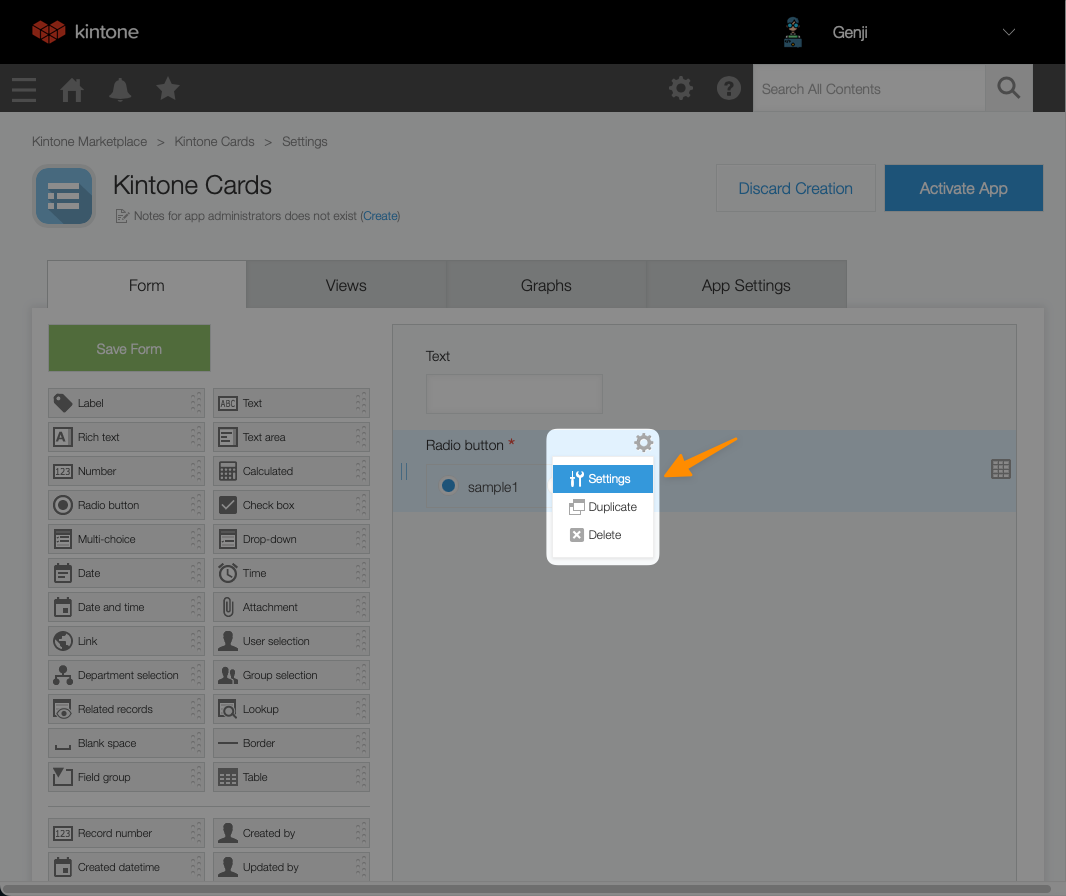Pick the Blank space field item
1066x896 pixels.
click(126, 743)
